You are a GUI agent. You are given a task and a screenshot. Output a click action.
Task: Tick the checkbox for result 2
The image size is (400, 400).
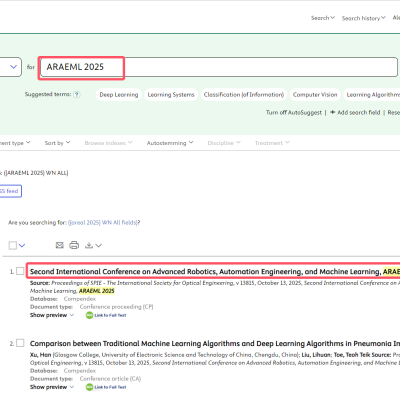(20, 343)
